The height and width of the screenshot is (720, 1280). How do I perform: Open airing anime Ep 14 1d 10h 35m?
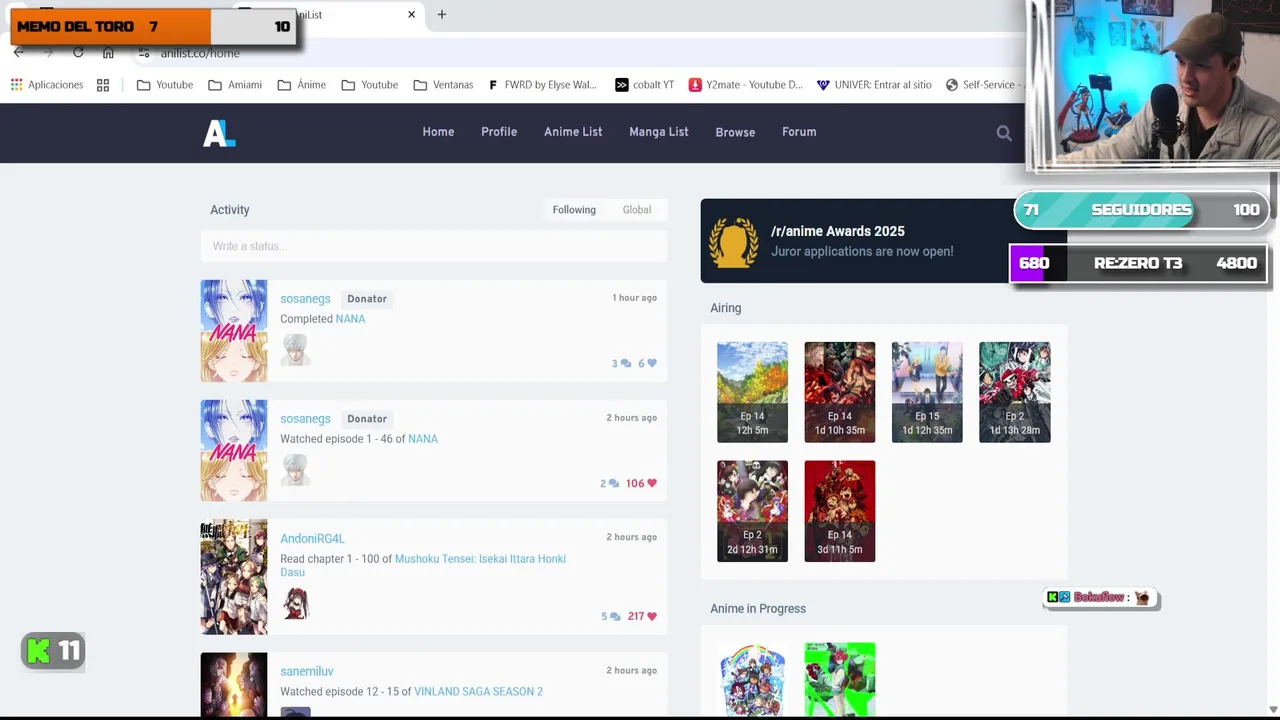pos(840,392)
